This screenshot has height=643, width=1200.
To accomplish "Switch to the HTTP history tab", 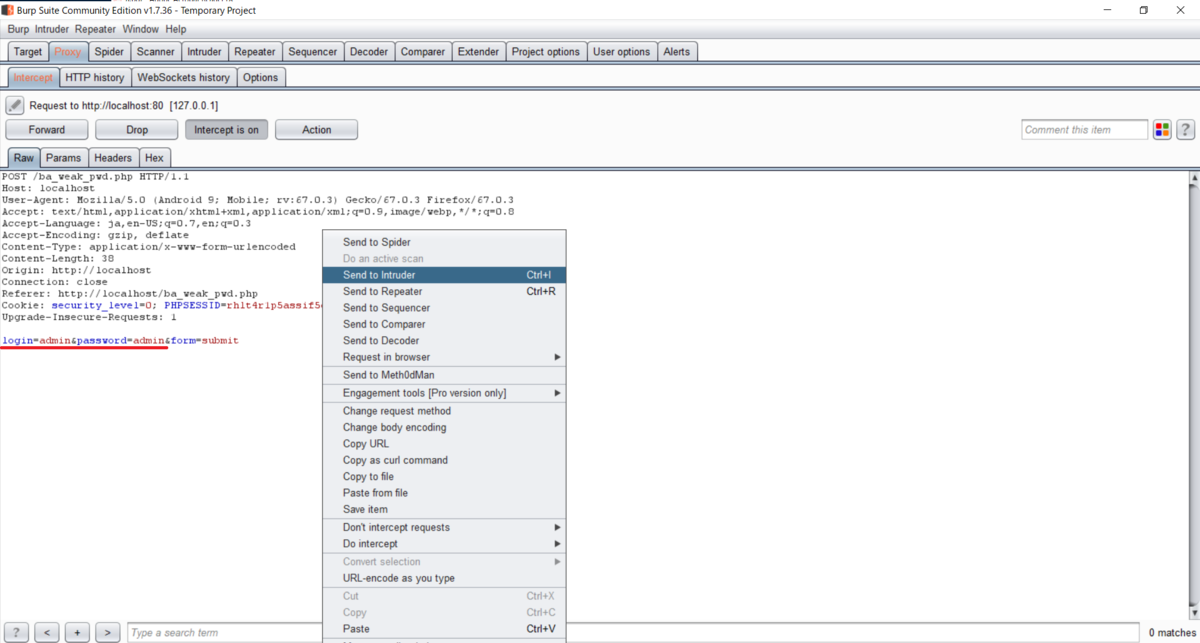I will (95, 77).
